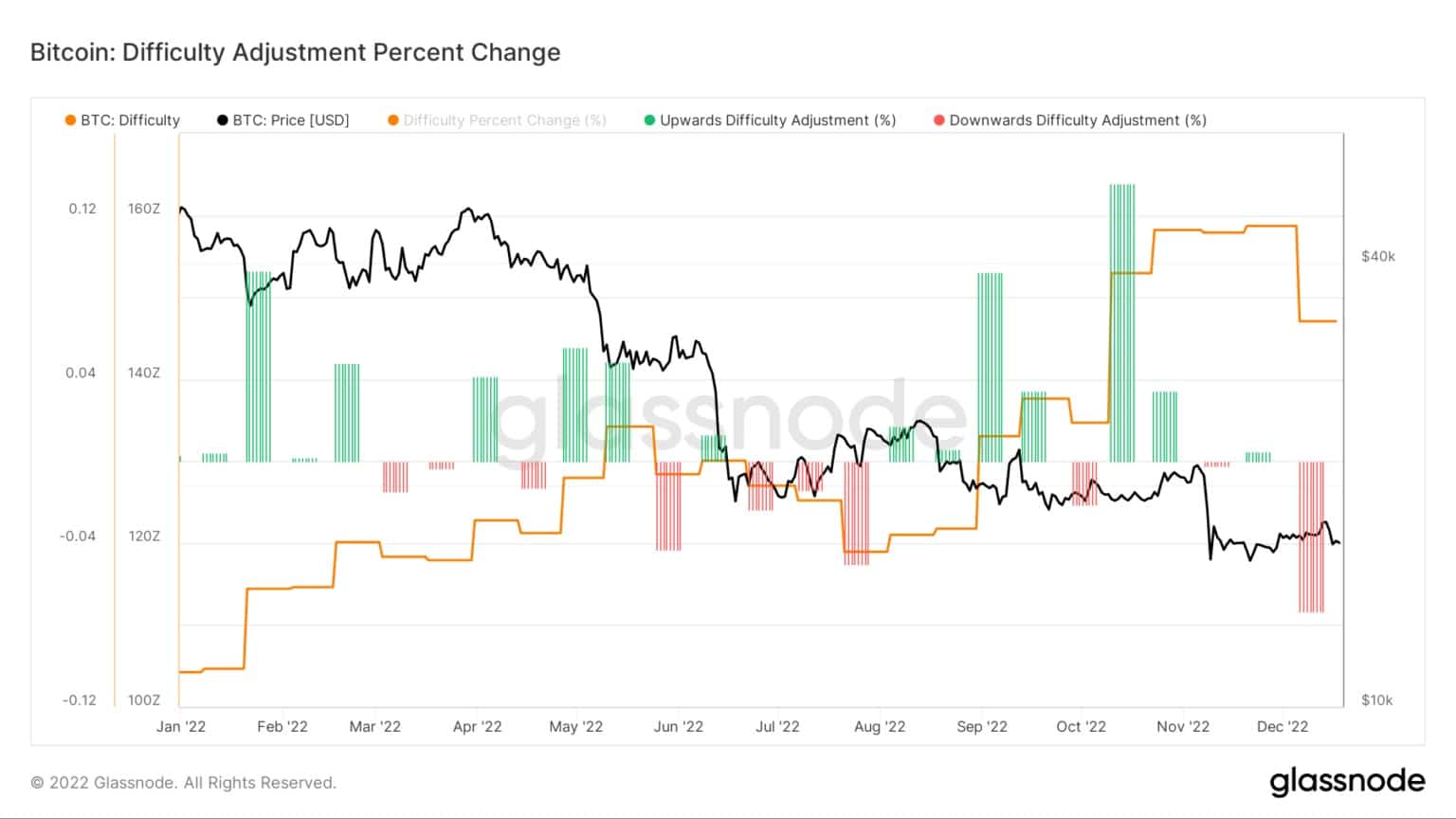Enable the greyed Difficulty Percent Change series

coord(504,120)
